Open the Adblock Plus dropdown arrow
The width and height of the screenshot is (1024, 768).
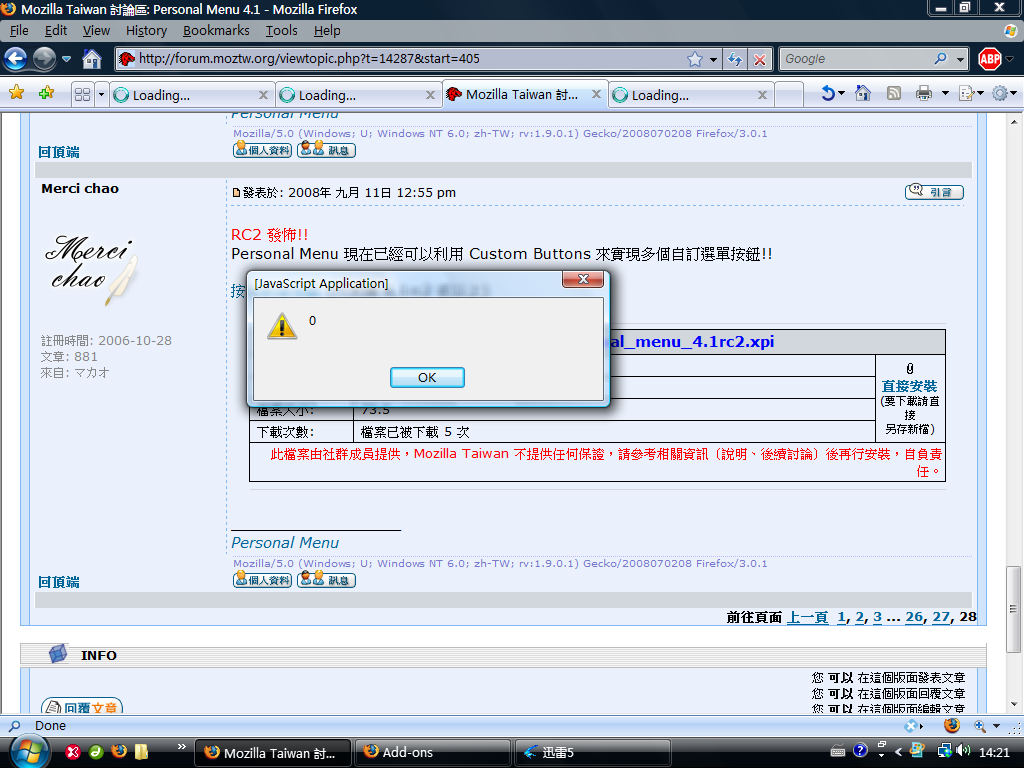1010,59
